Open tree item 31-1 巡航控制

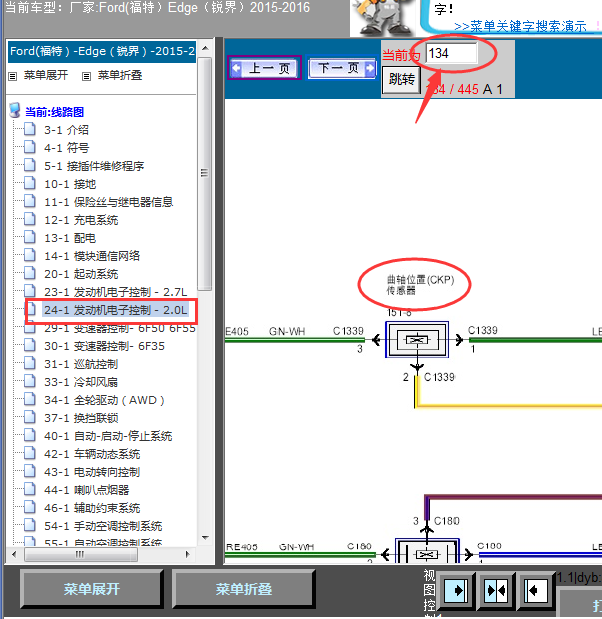pyautogui.click(x=81, y=364)
